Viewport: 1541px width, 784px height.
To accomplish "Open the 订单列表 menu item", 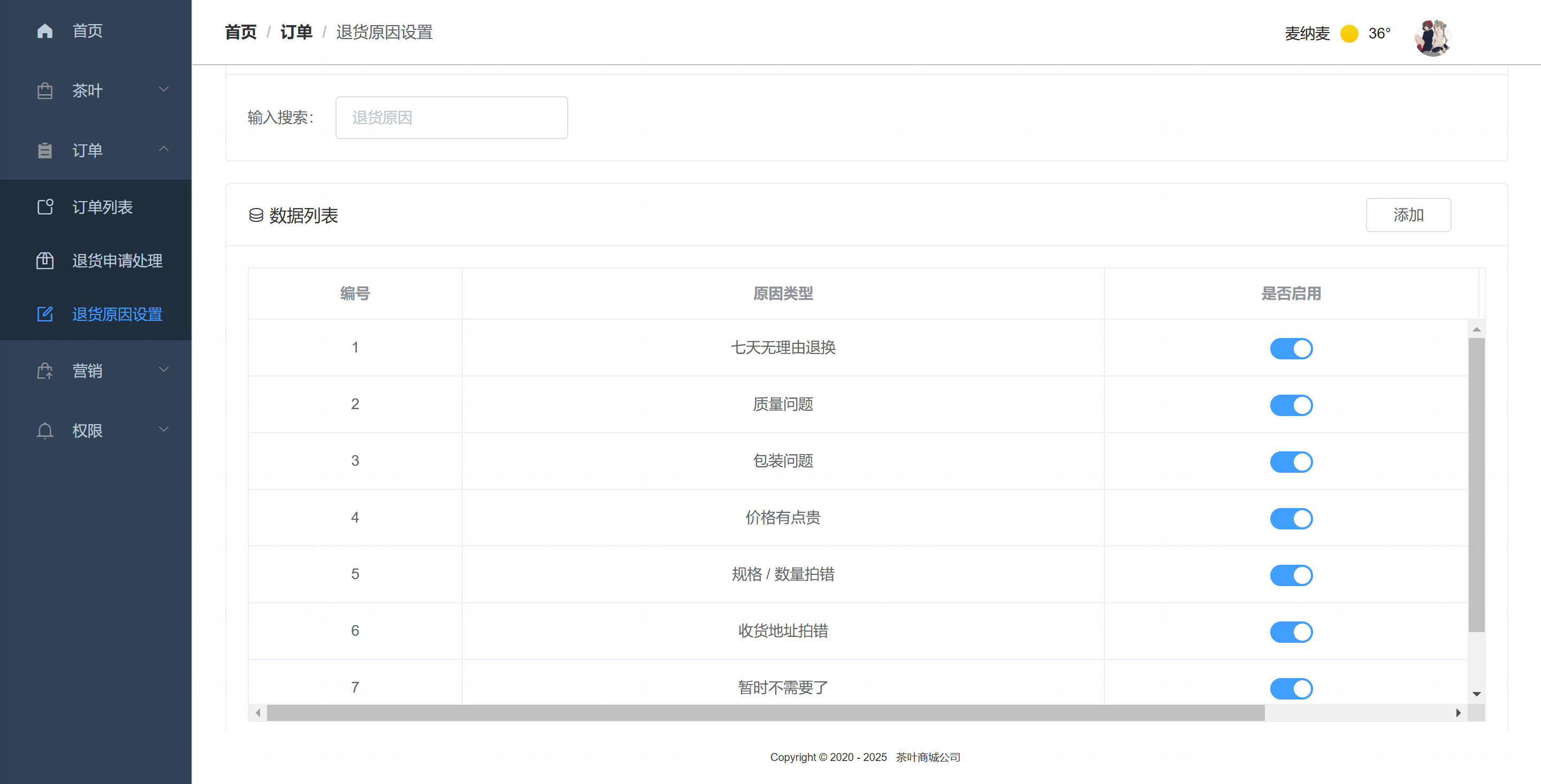I will coord(102,207).
